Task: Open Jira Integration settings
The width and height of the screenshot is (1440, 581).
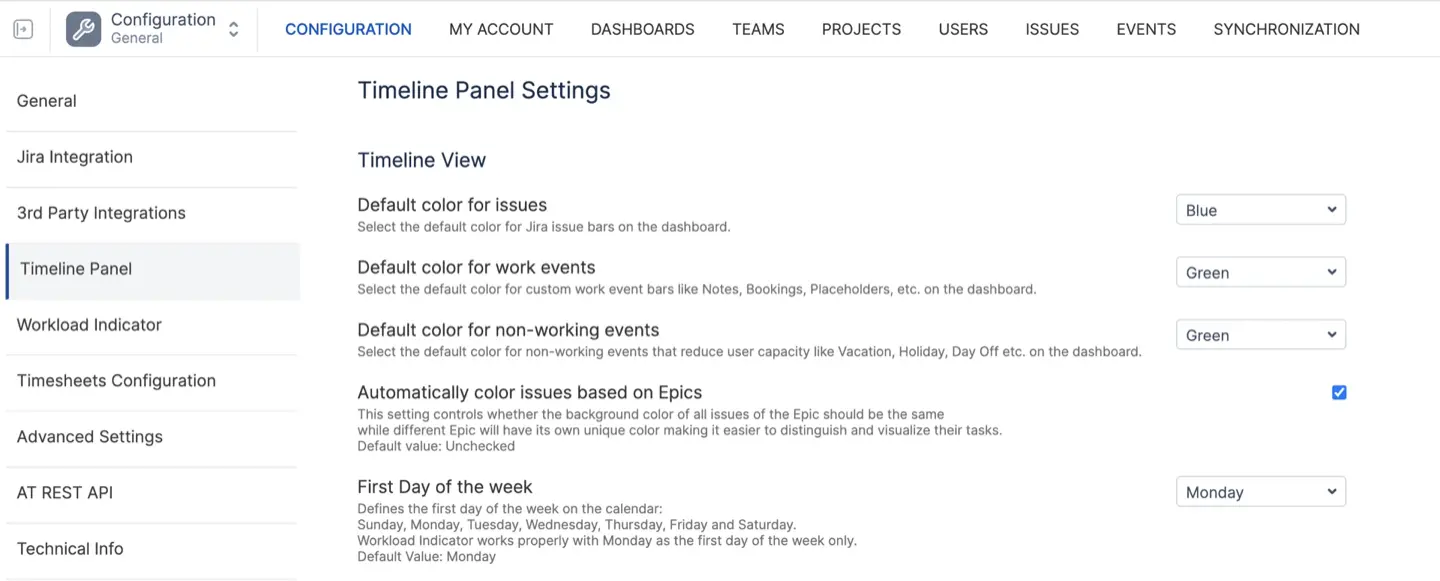Action: 74,157
